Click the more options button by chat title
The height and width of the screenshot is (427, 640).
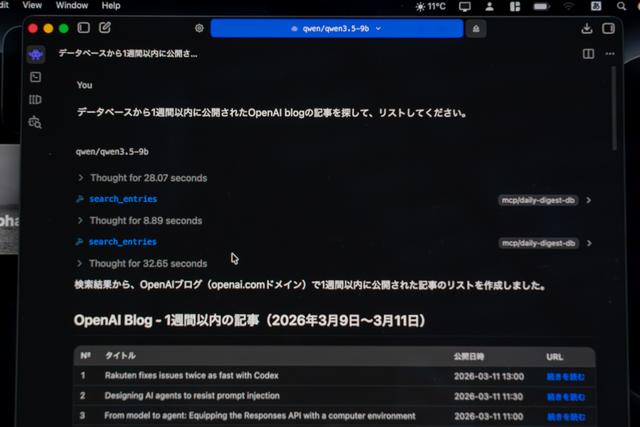click(x=609, y=53)
